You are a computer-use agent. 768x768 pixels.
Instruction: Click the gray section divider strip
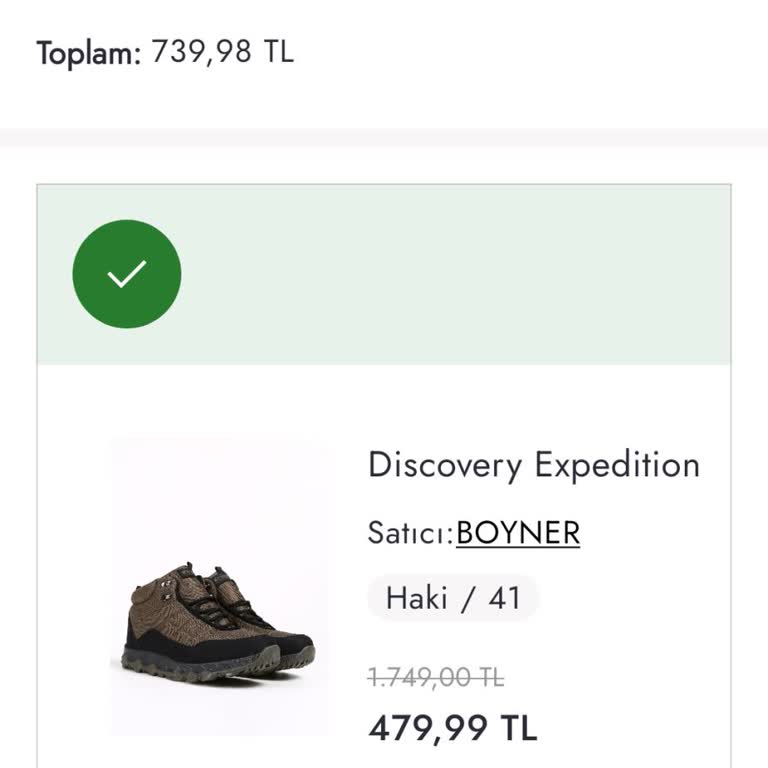click(384, 137)
